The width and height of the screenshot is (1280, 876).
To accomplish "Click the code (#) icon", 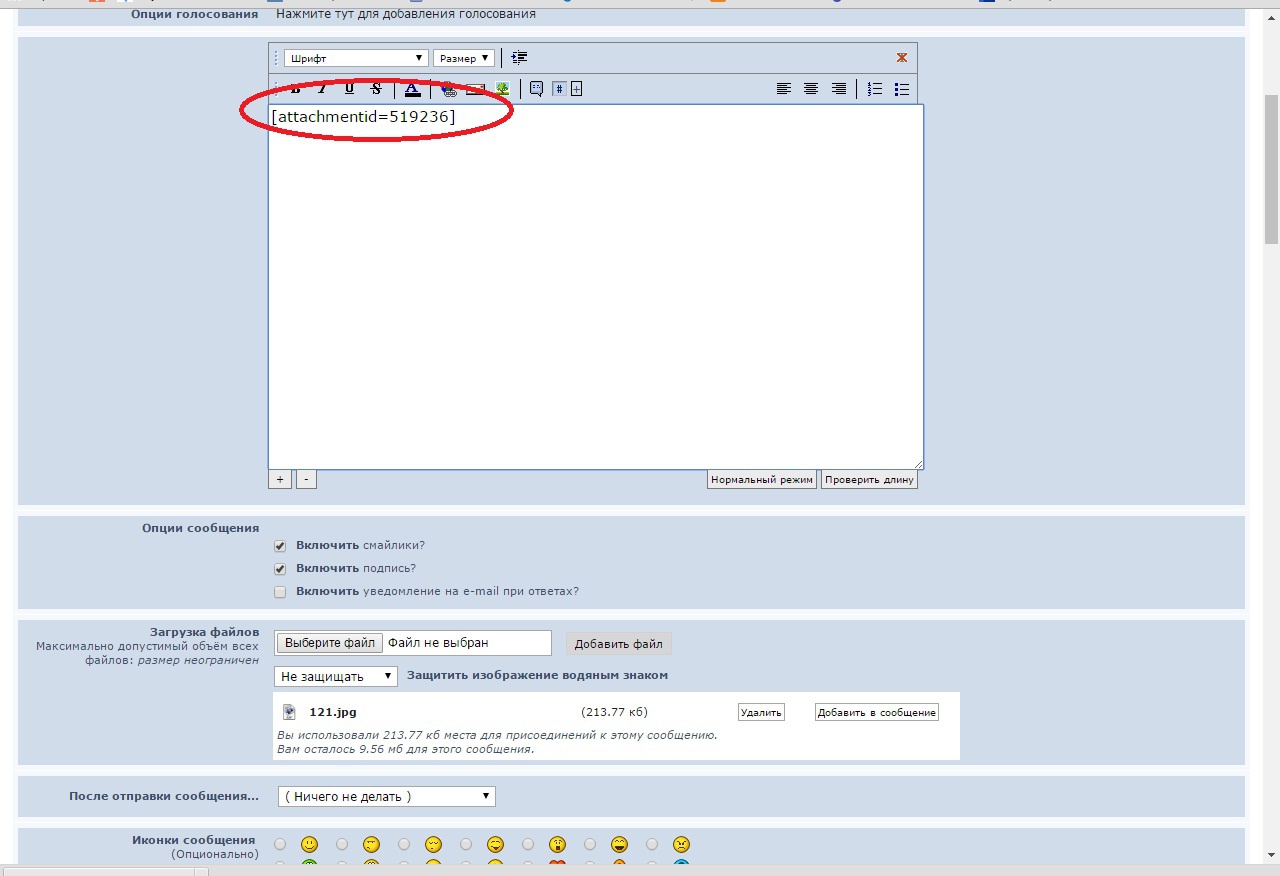I will pyautogui.click(x=559, y=89).
